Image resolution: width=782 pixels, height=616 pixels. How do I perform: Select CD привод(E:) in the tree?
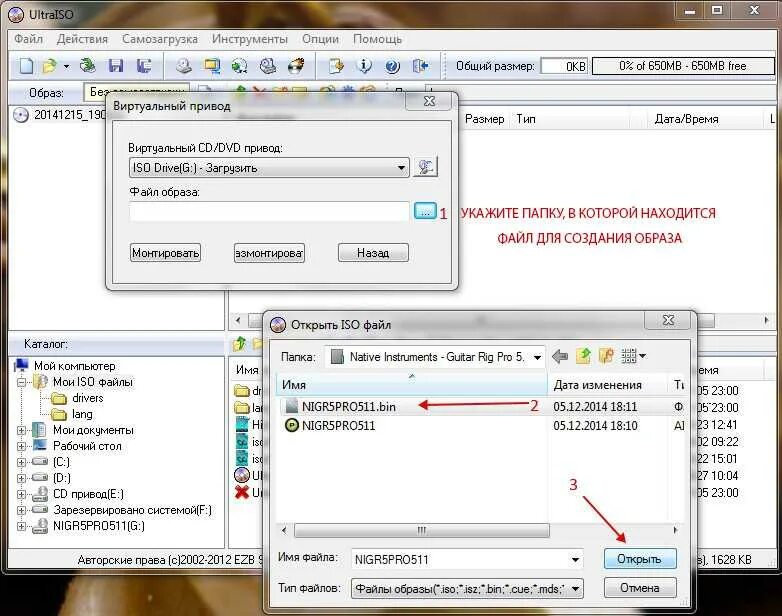(88, 494)
